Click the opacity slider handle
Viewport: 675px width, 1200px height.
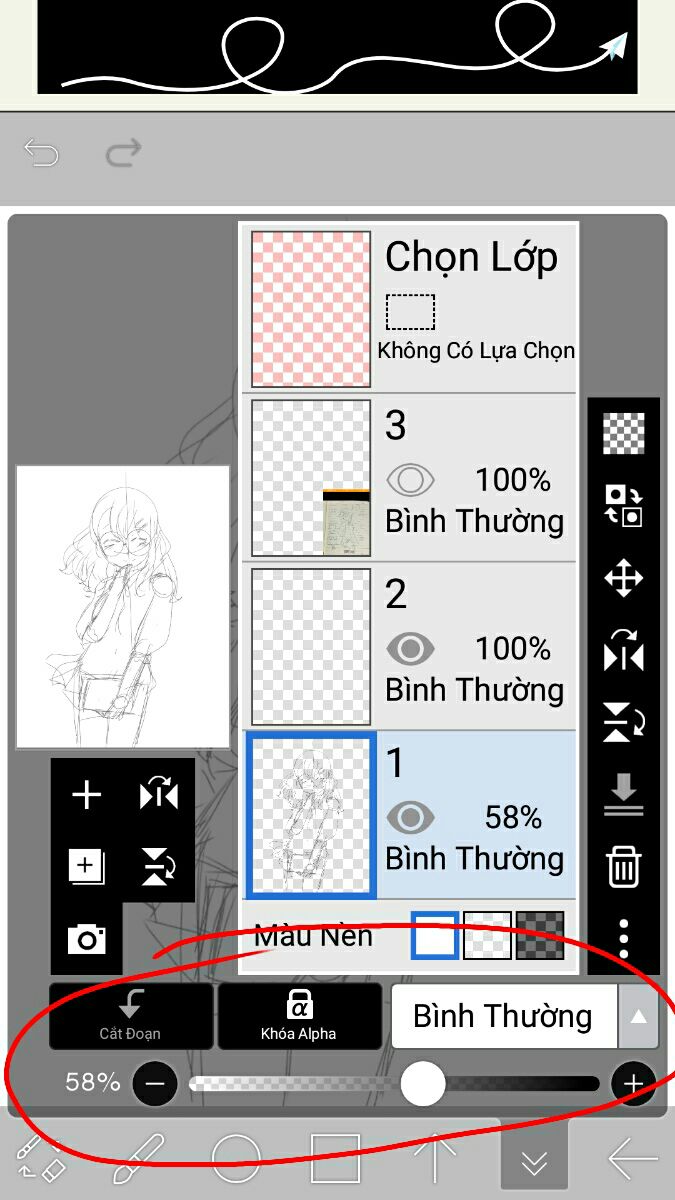(423, 1083)
